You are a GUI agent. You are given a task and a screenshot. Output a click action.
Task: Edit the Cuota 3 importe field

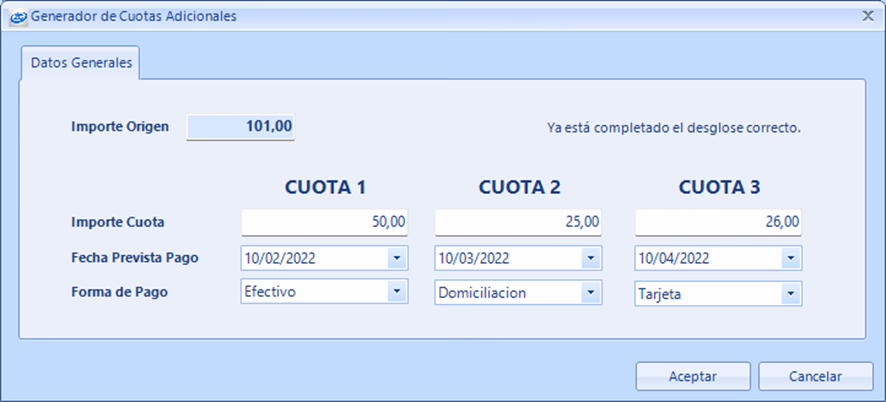click(718, 222)
